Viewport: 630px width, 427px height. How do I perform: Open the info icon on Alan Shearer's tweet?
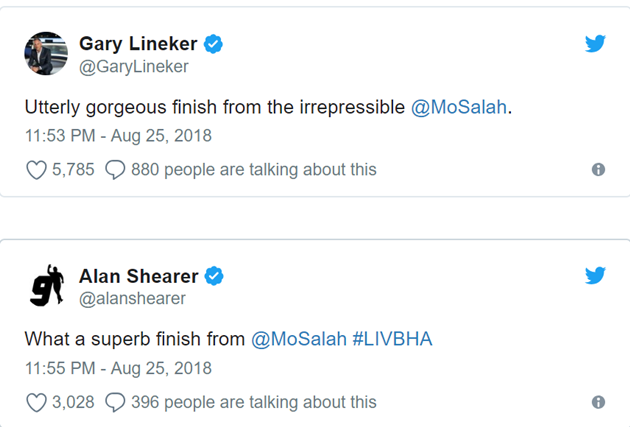(598, 402)
